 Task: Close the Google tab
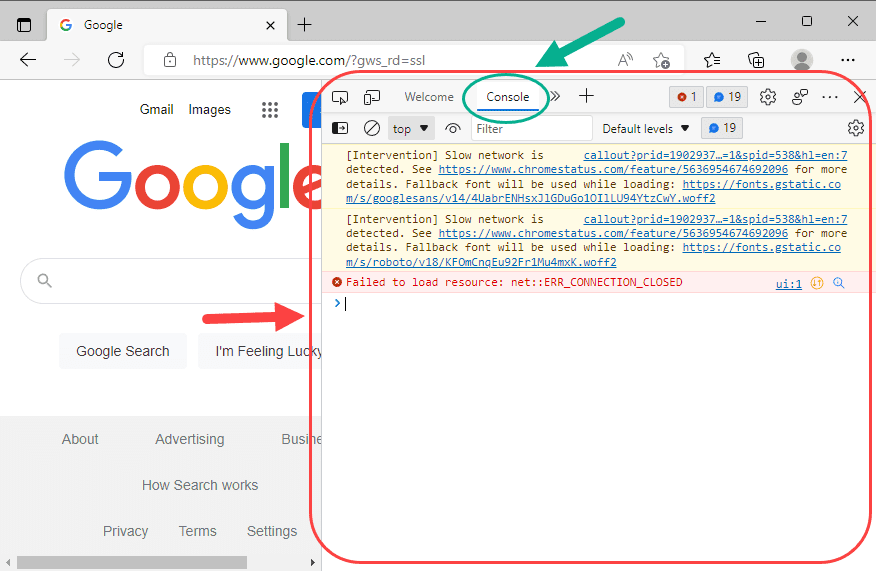pyautogui.click(x=270, y=25)
